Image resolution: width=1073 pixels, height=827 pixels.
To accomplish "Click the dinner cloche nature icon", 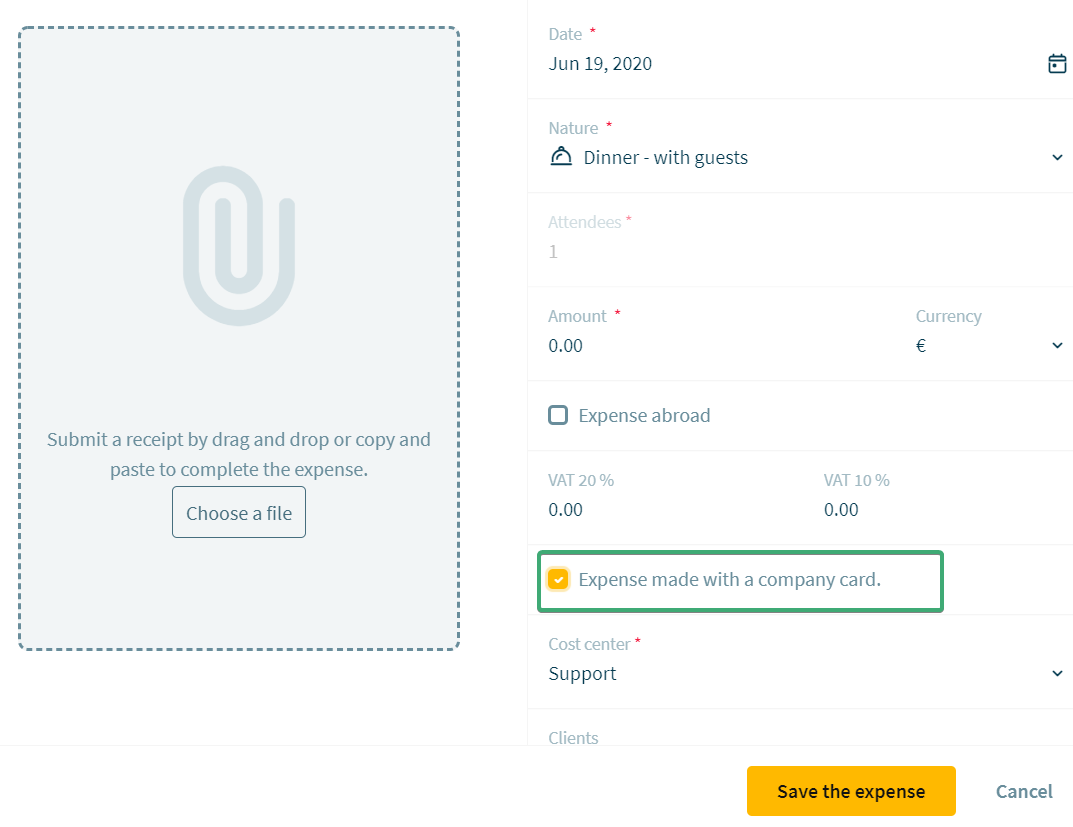I will [561, 157].
